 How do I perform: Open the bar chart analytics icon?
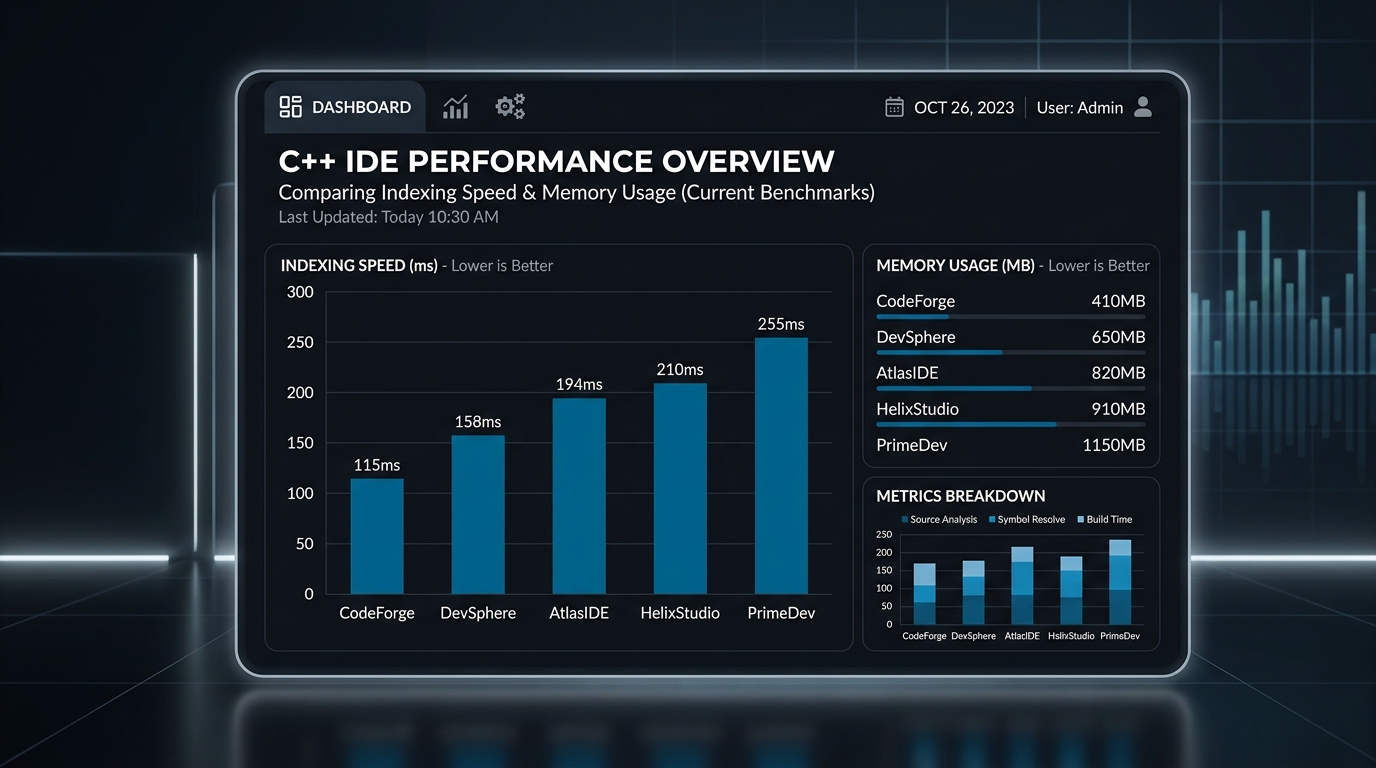pyautogui.click(x=455, y=107)
